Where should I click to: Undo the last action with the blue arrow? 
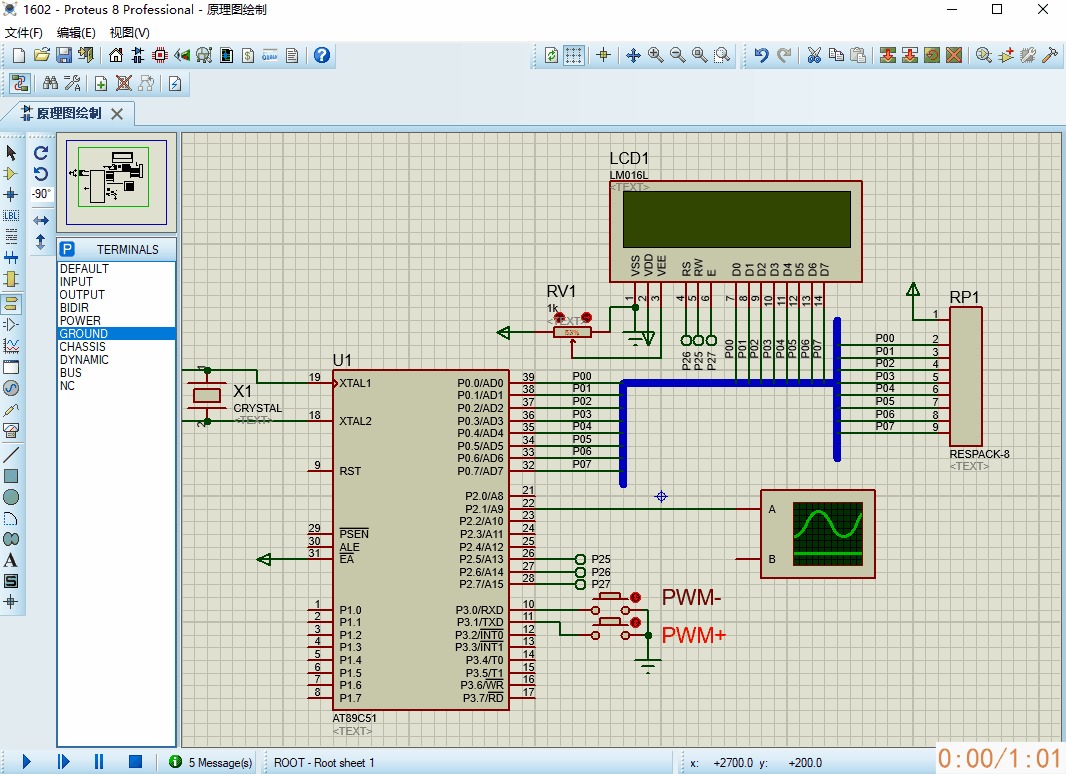(761, 55)
